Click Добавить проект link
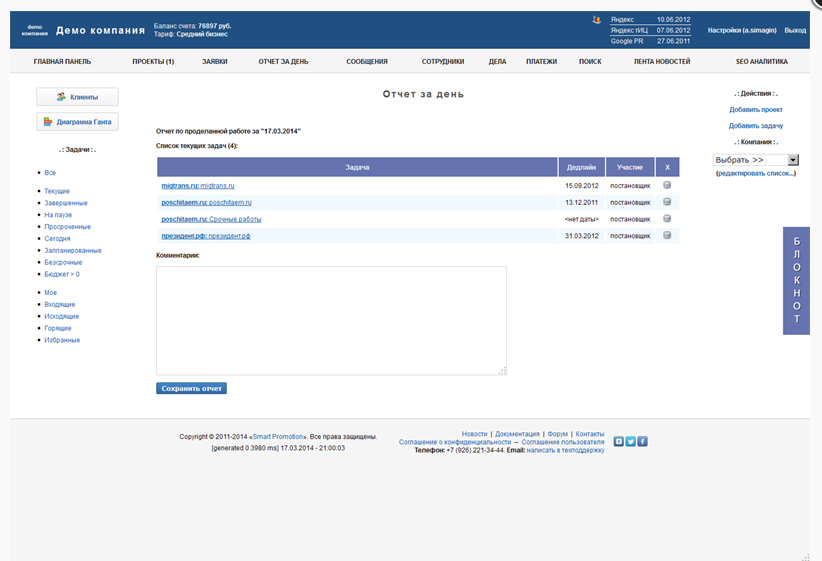The height and width of the screenshot is (561, 822). [756, 110]
